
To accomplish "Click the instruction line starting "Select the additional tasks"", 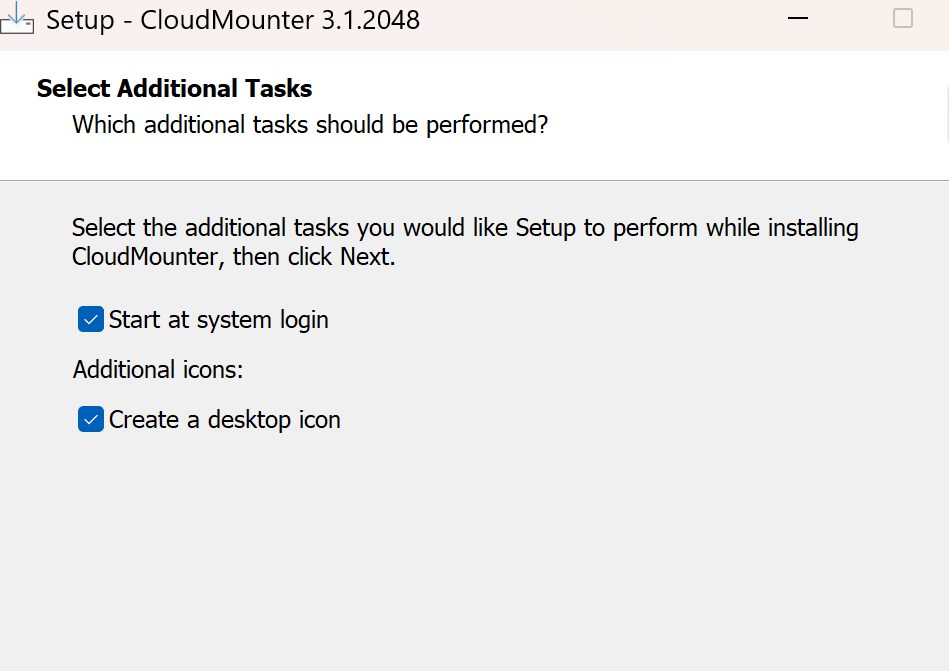I will point(465,228).
